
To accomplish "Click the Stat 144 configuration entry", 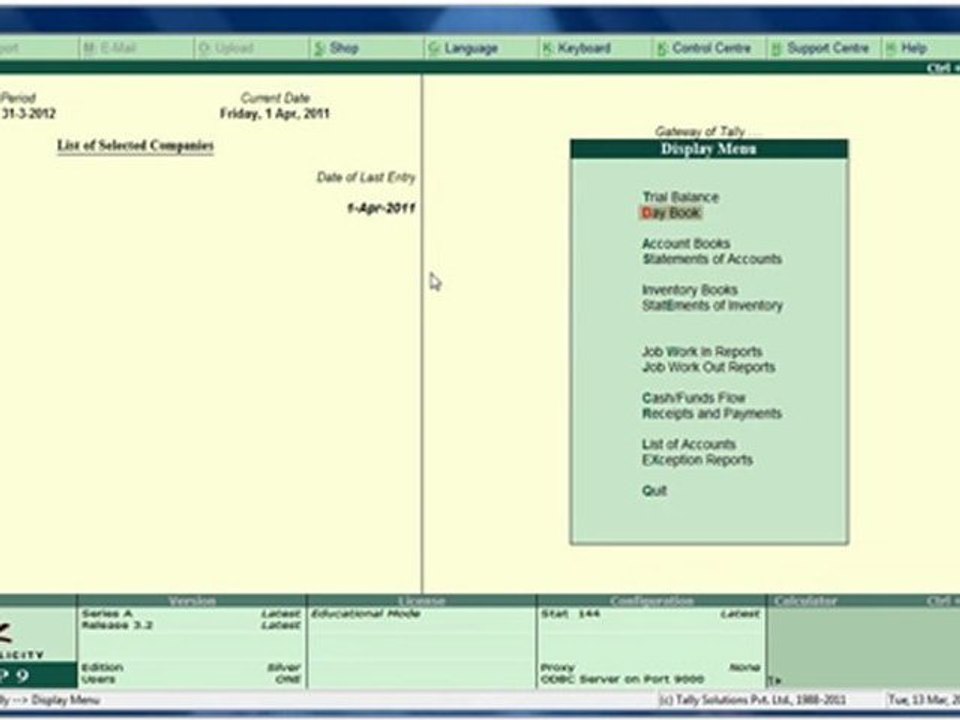I will 570,613.
